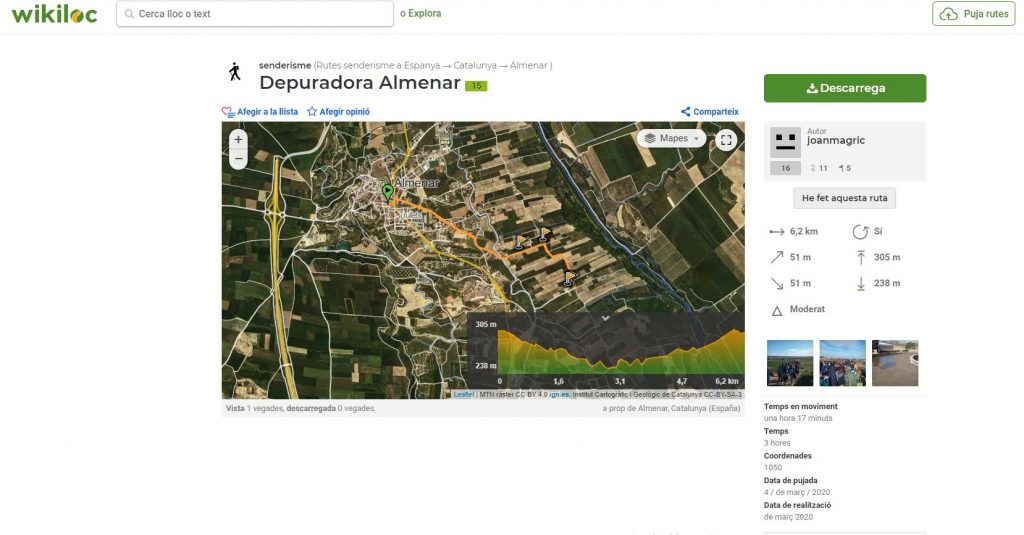
Task: Click the hiking activity icon
Action: [x=235, y=72]
